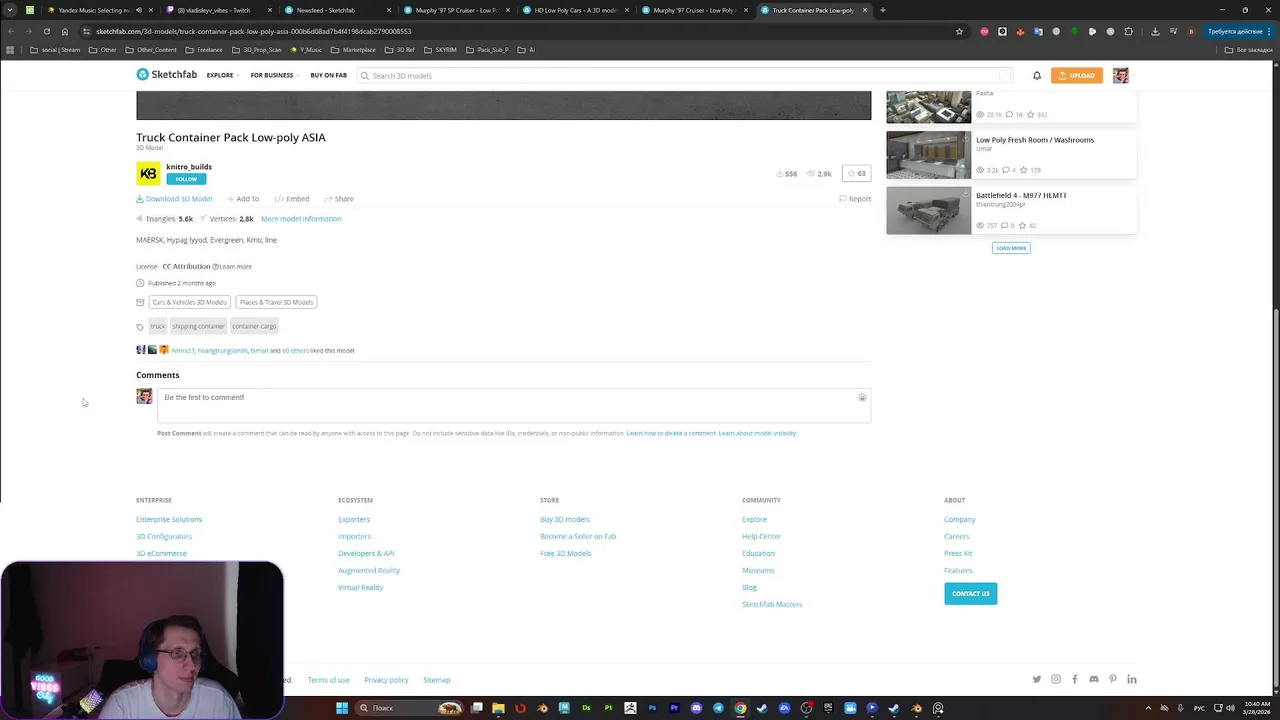The height and width of the screenshot is (720, 1280).
Task: Open Learn more next to CC Attribution
Action: click(x=233, y=267)
